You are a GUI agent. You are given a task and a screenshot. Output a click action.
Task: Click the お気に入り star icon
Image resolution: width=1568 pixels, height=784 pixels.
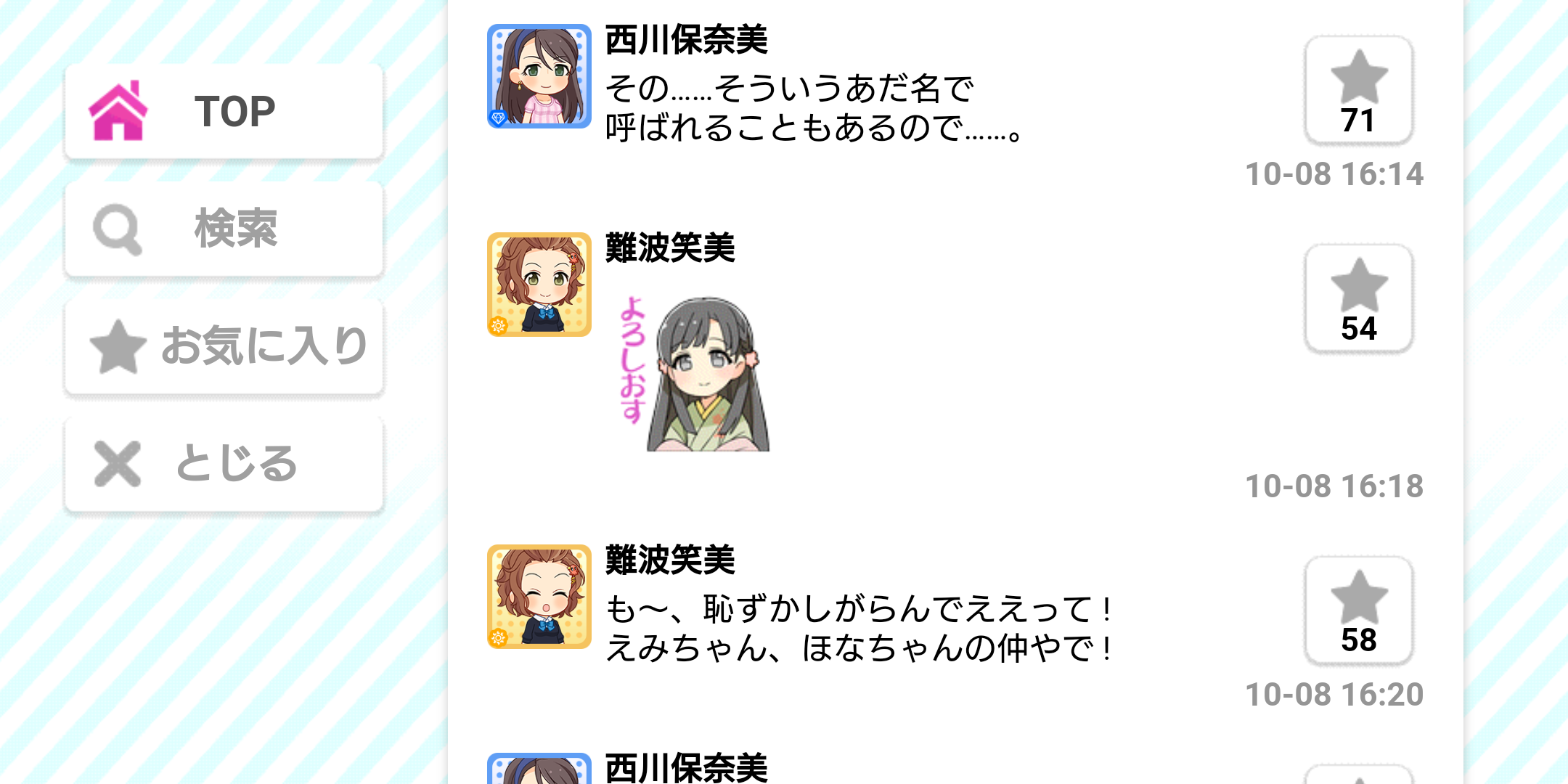[x=118, y=346]
